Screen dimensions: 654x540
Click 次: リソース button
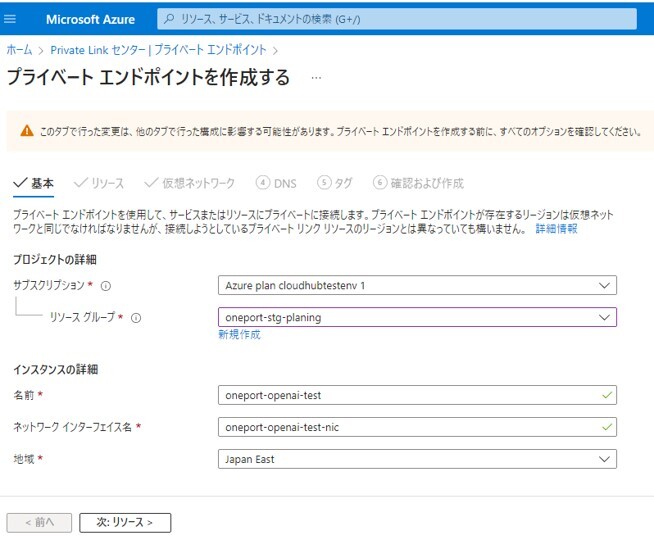[x=125, y=522]
